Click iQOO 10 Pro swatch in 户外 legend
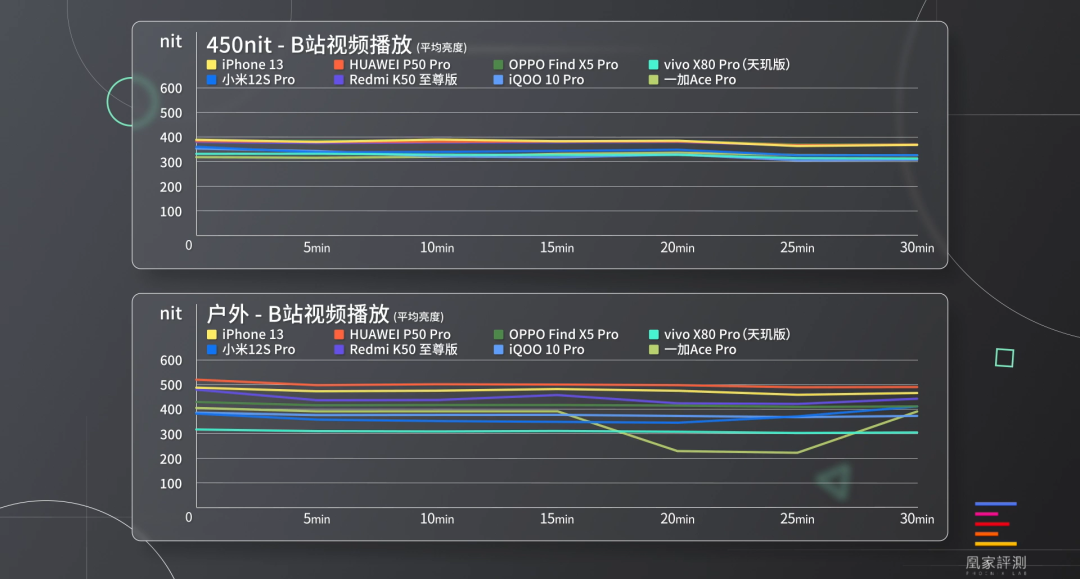 coord(498,350)
